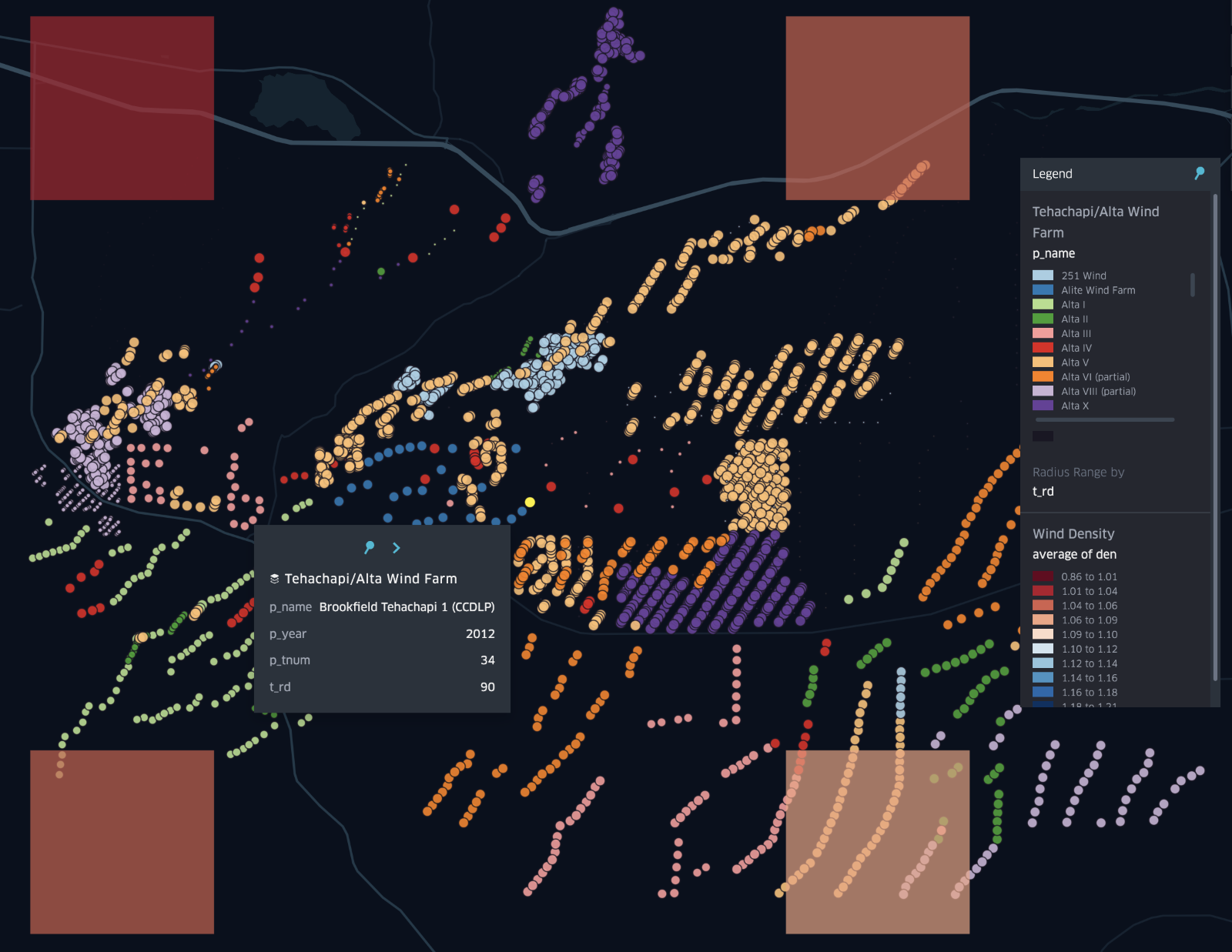Click the layer stack icon beside Tehachapi/Alta Wind Farm
The image size is (1232, 952).
274,579
